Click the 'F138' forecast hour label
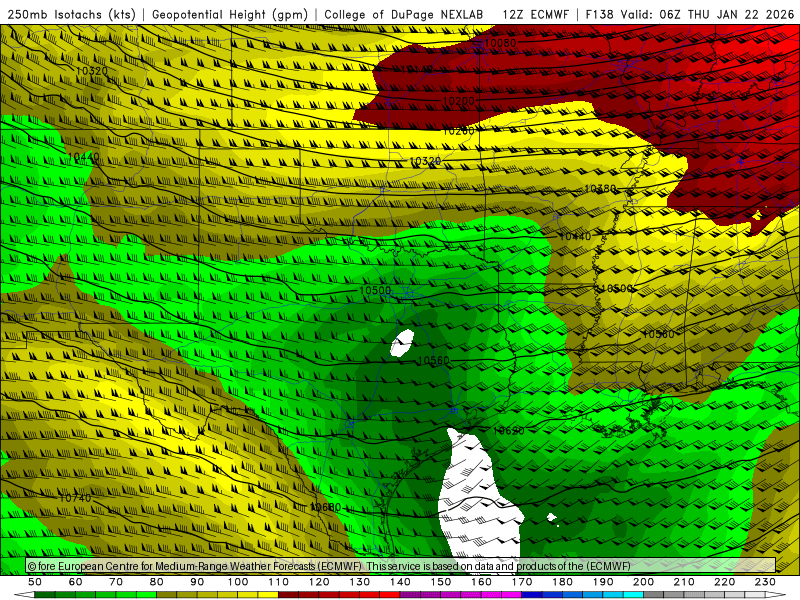This screenshot has height=600, width=800. tap(599, 14)
